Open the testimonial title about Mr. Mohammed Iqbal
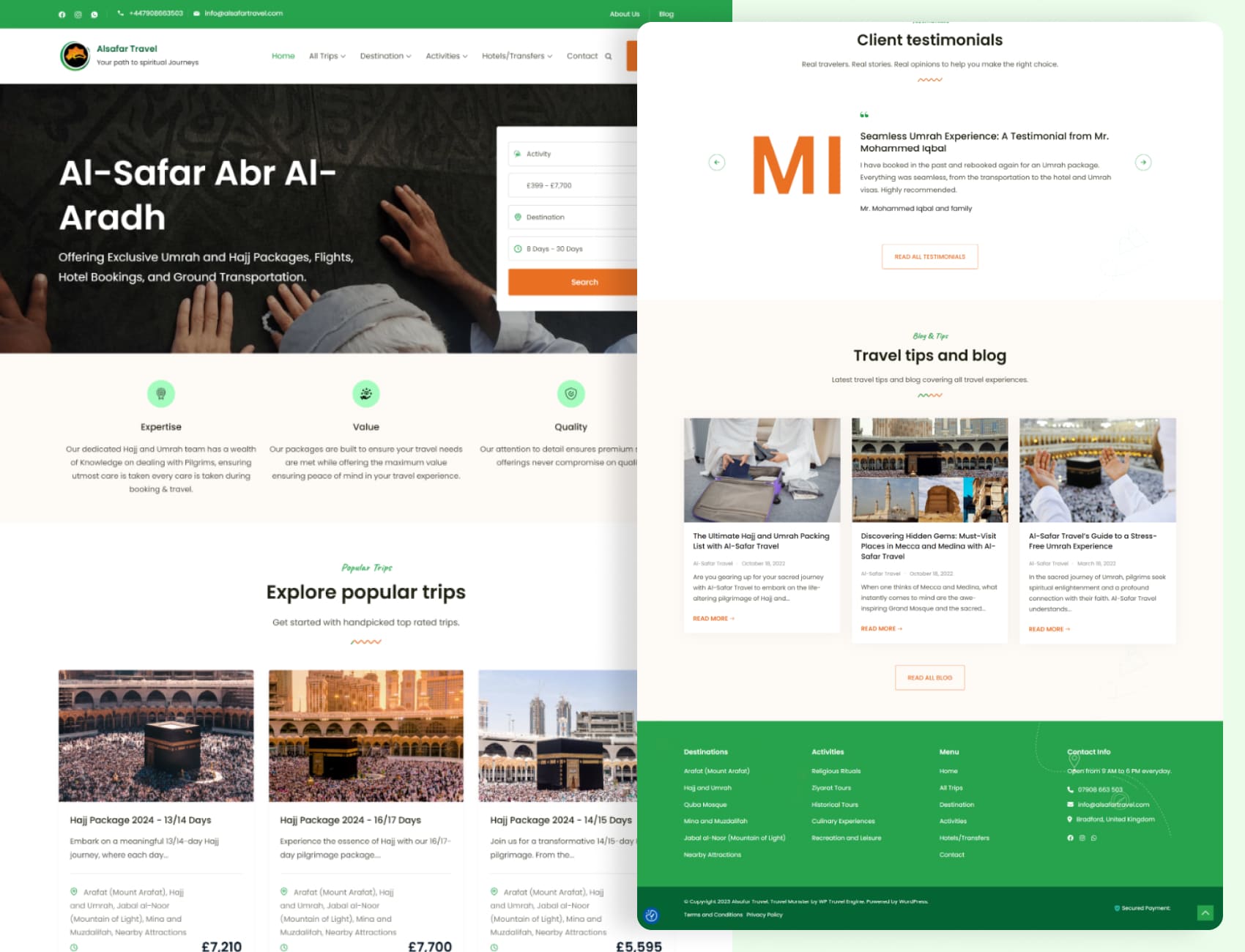Image resolution: width=1245 pixels, height=952 pixels. pyautogui.click(x=984, y=142)
